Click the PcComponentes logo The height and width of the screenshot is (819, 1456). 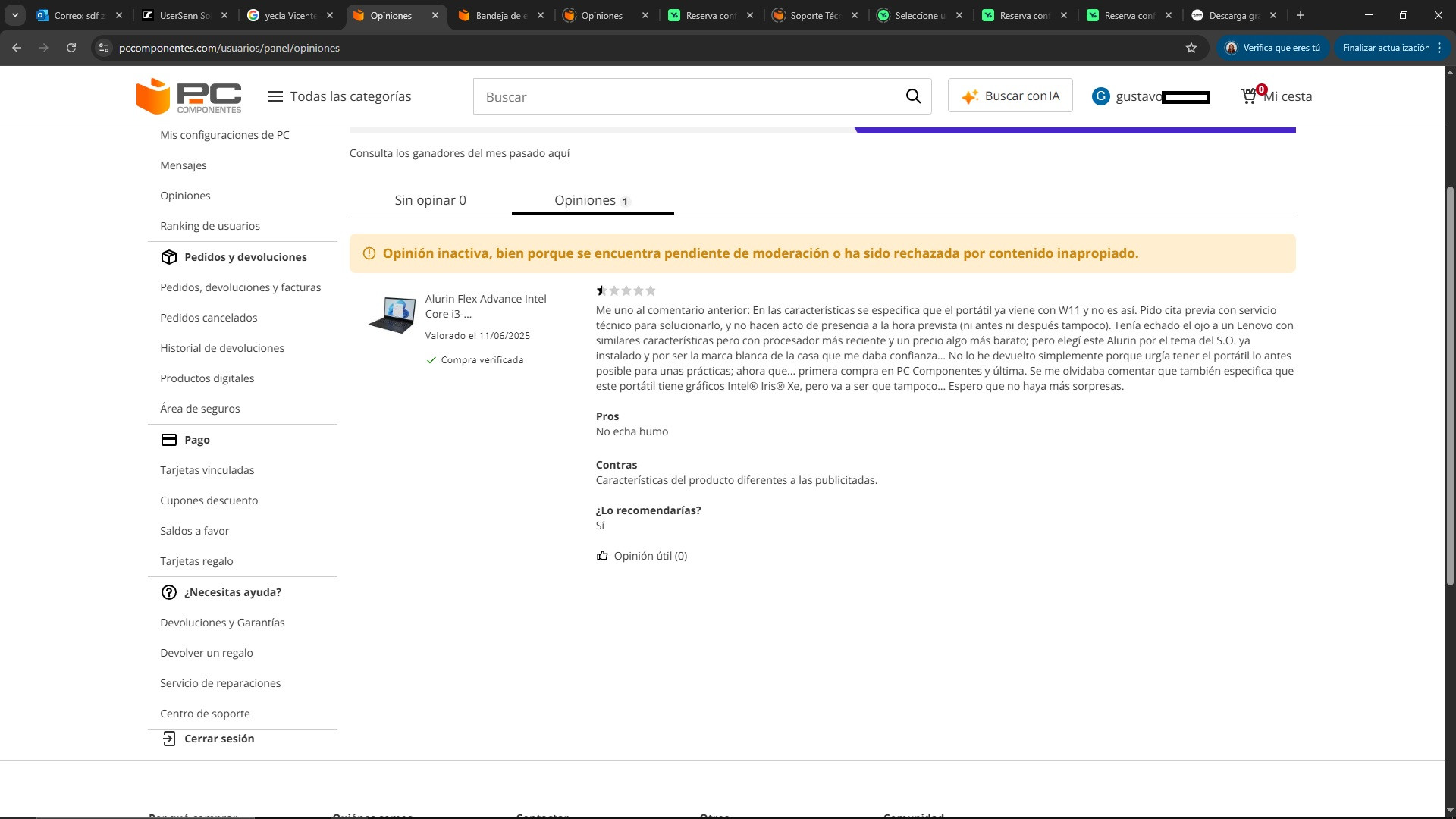[189, 96]
